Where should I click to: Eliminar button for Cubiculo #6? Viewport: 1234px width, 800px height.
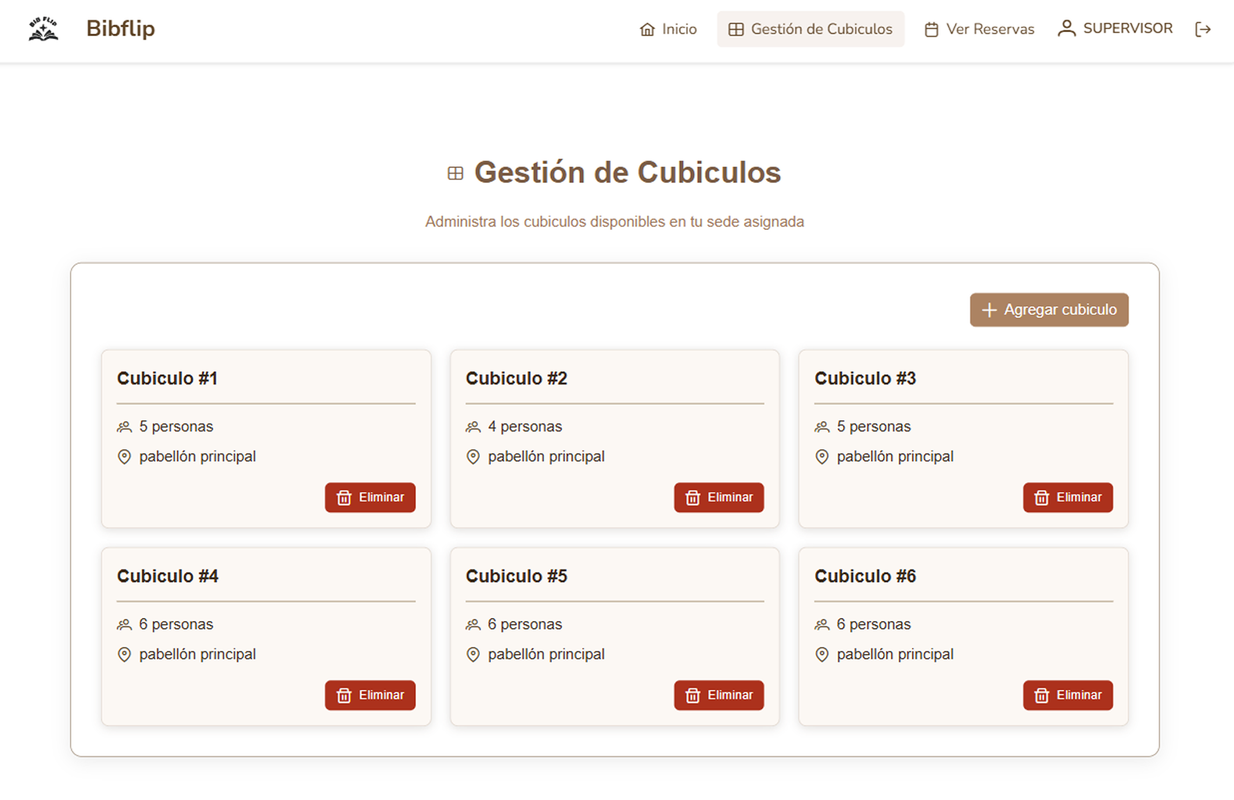pyautogui.click(x=1068, y=696)
